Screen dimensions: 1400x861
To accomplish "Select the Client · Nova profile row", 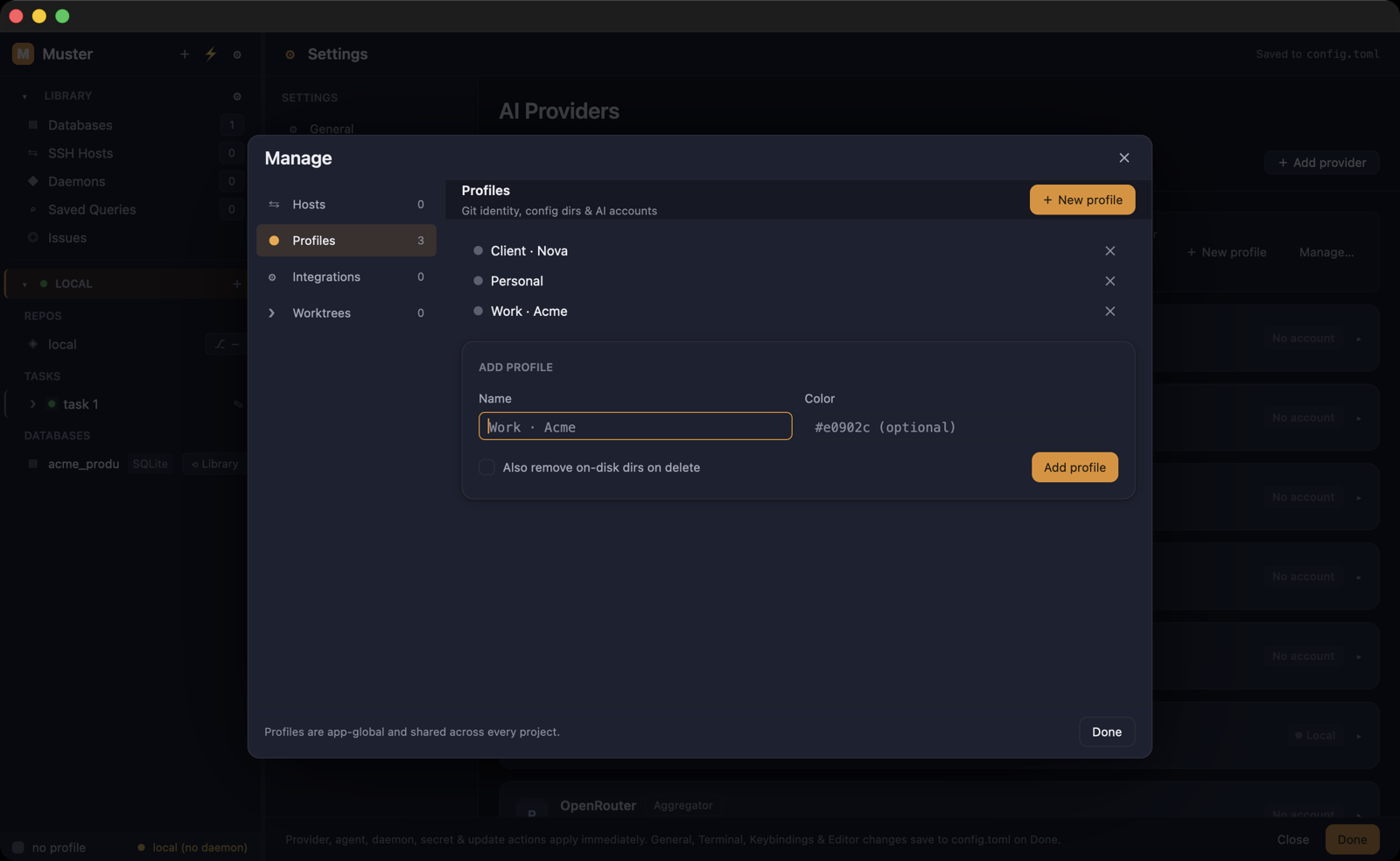I will pos(798,251).
